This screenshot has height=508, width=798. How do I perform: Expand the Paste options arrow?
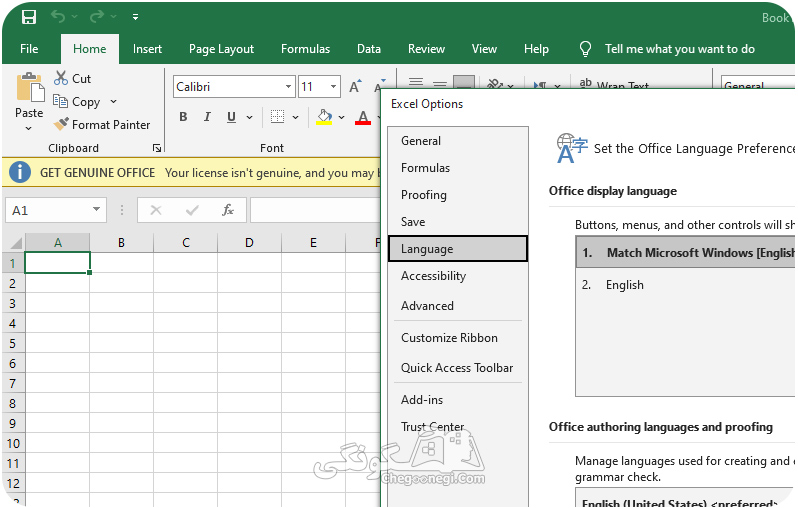(28, 128)
